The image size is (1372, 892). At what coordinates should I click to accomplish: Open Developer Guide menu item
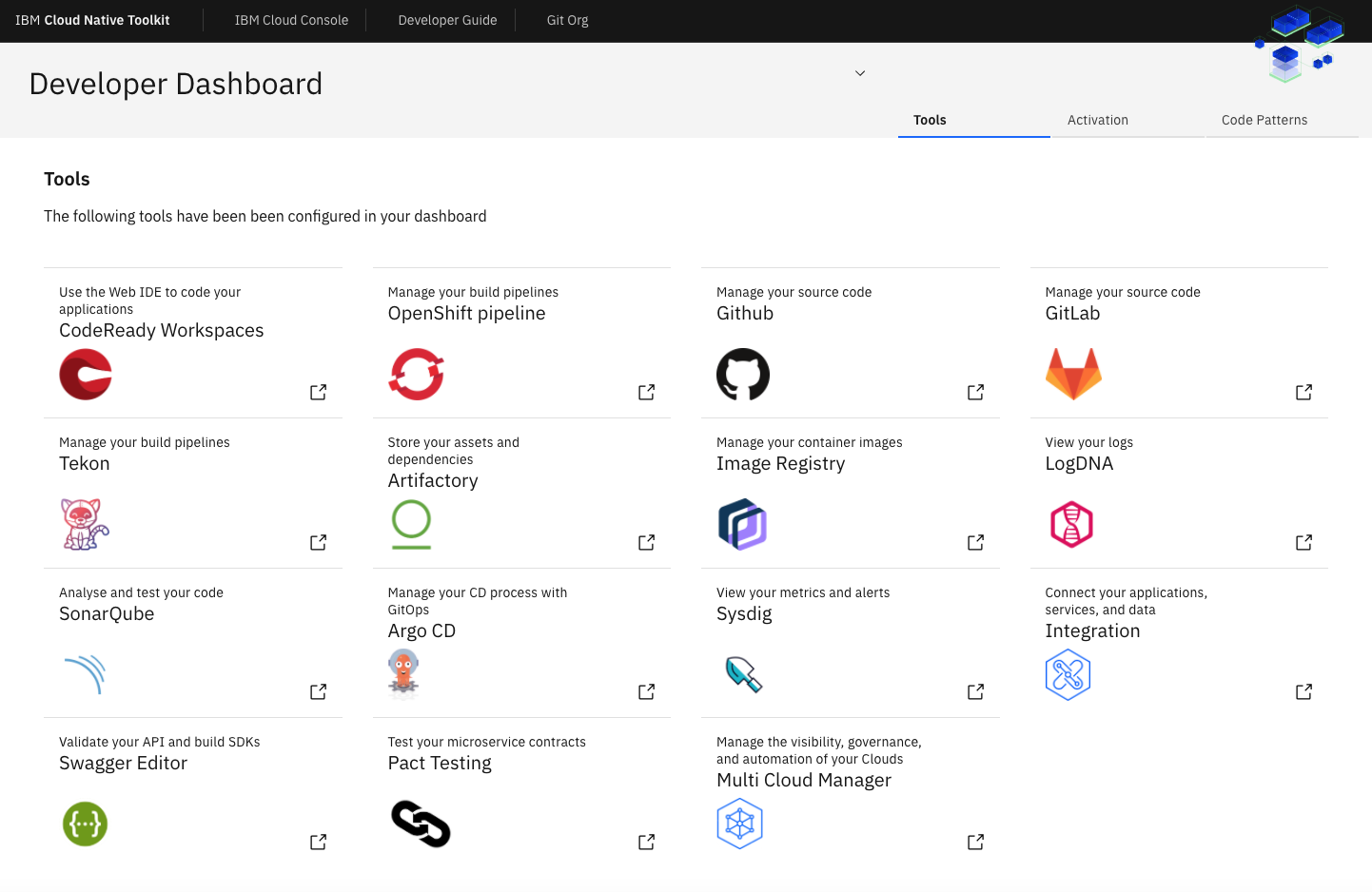click(x=447, y=20)
